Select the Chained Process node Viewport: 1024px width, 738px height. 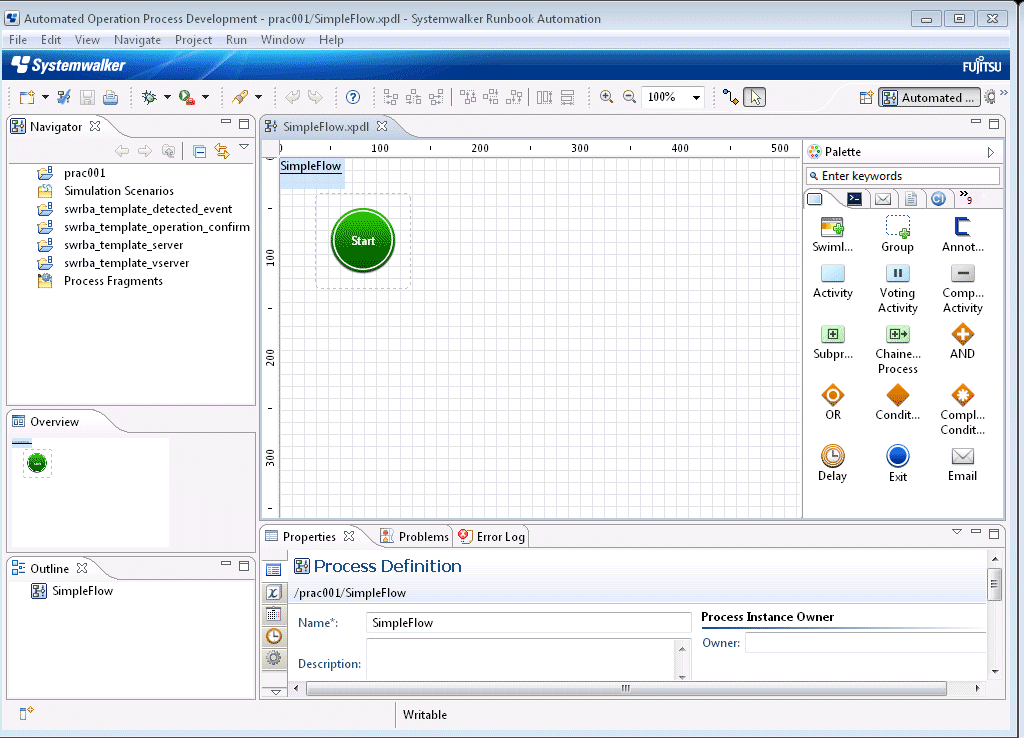tap(897, 350)
